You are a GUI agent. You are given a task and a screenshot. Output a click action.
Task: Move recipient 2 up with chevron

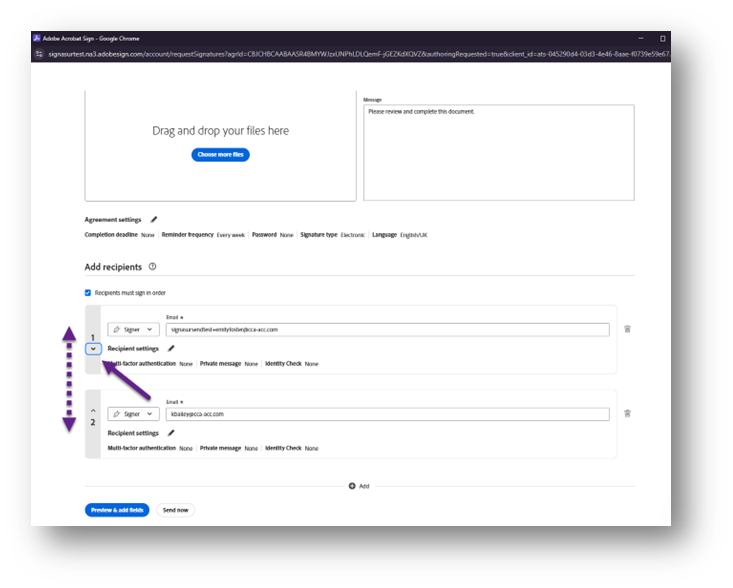(x=93, y=410)
